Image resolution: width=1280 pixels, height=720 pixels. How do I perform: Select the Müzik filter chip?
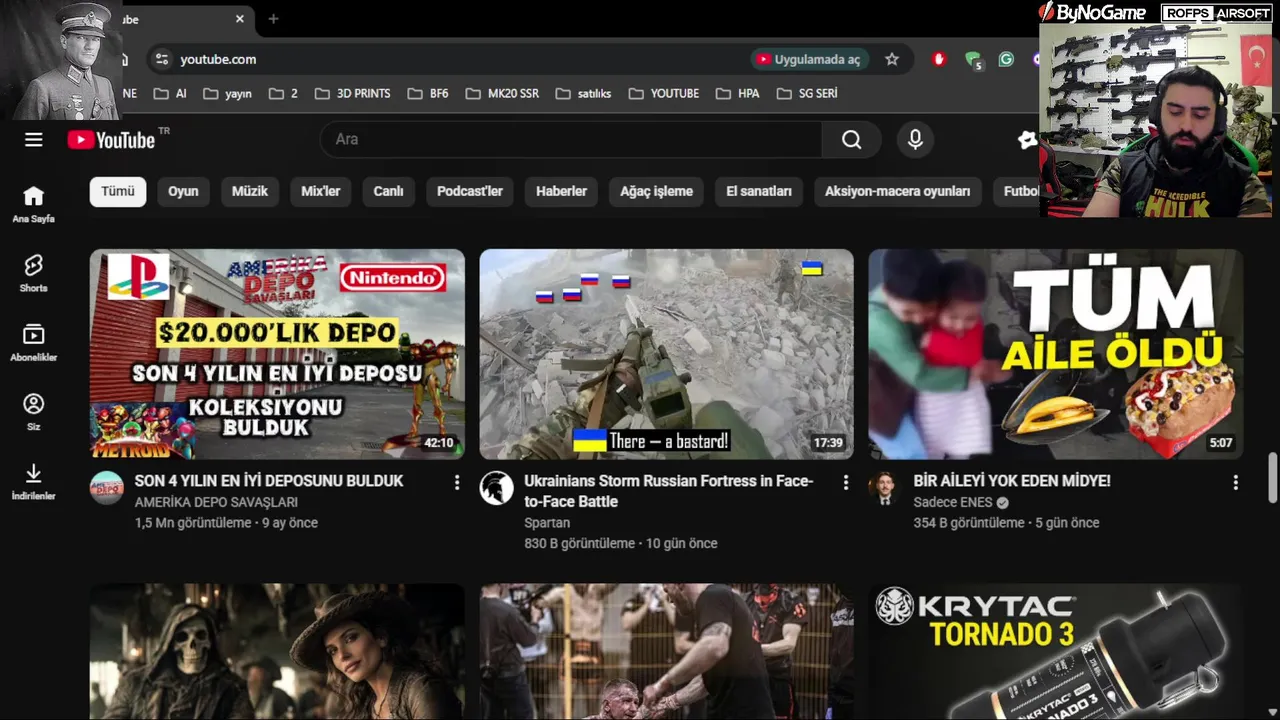(x=250, y=192)
